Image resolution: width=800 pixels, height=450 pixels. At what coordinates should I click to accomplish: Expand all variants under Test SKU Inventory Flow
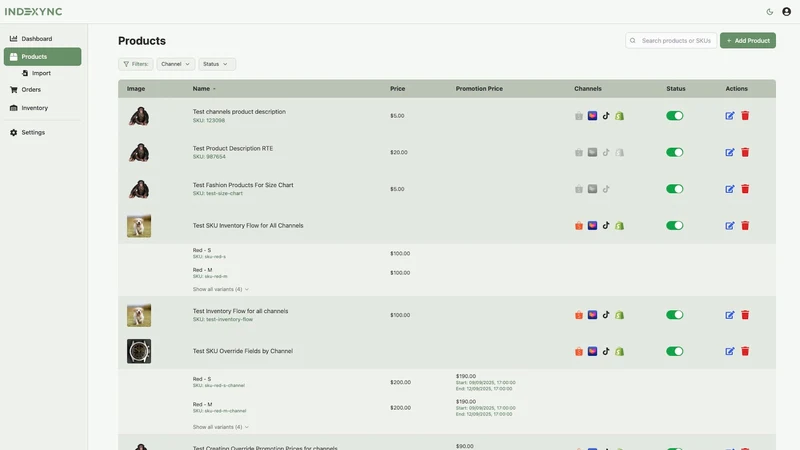pyautogui.click(x=220, y=289)
